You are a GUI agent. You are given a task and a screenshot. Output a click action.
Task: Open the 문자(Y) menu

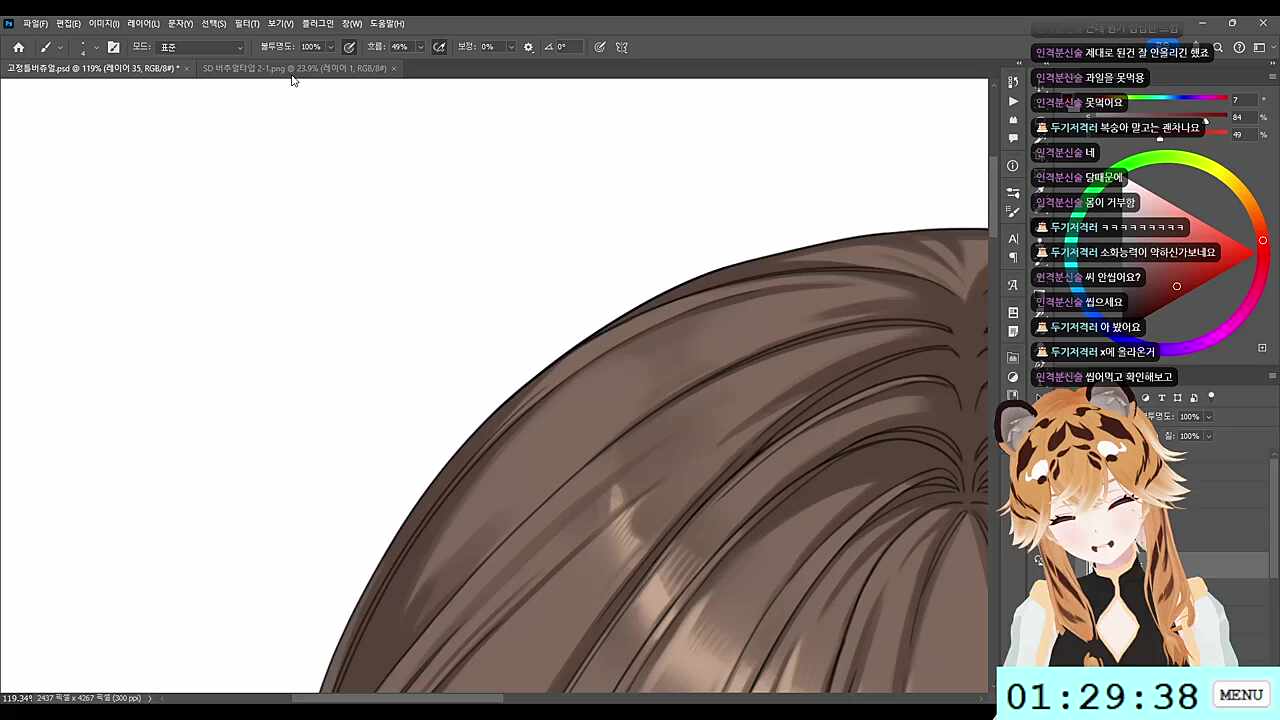point(180,23)
